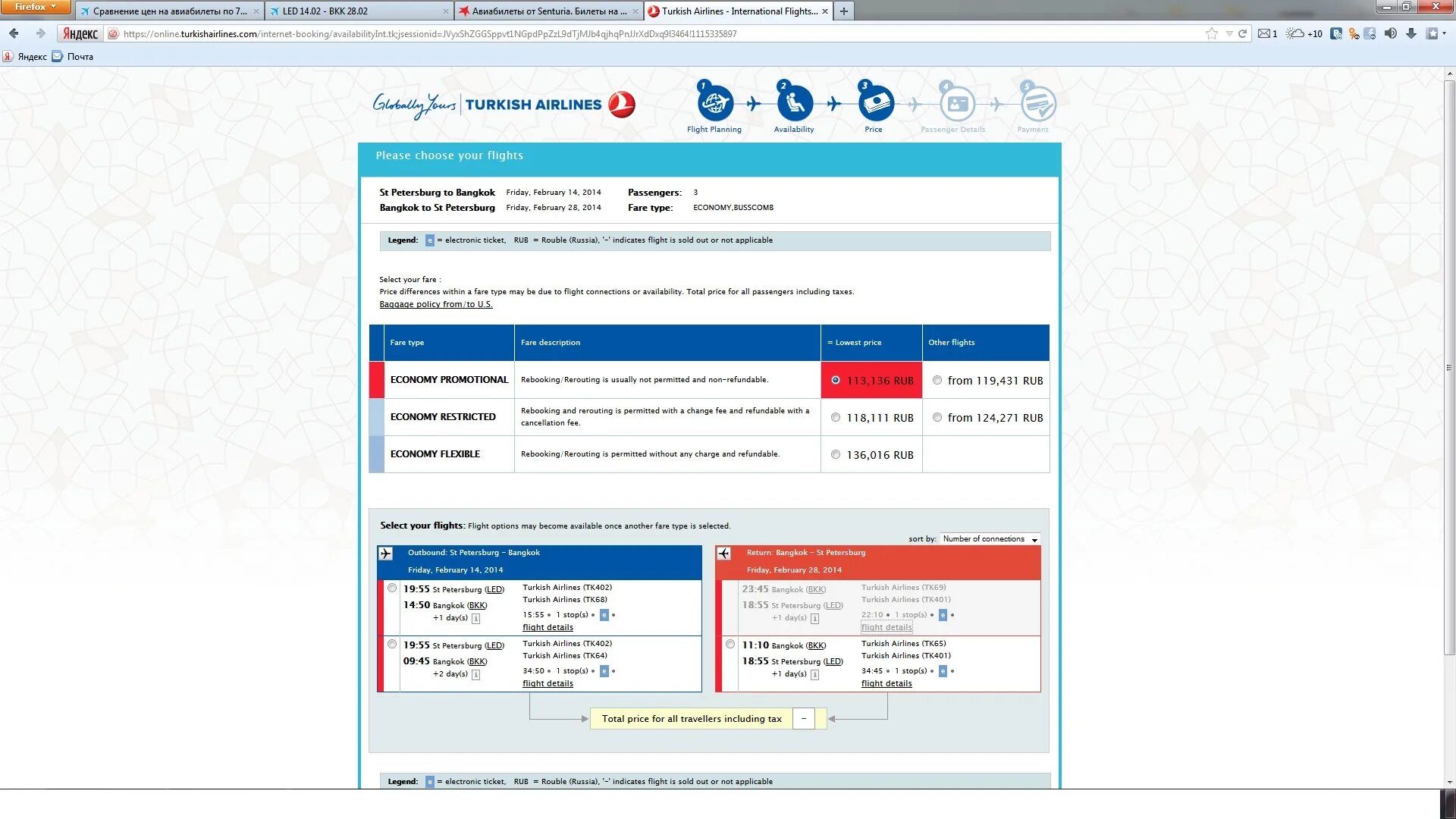
Task: Open the sort by connections dropdown
Action: 990,539
